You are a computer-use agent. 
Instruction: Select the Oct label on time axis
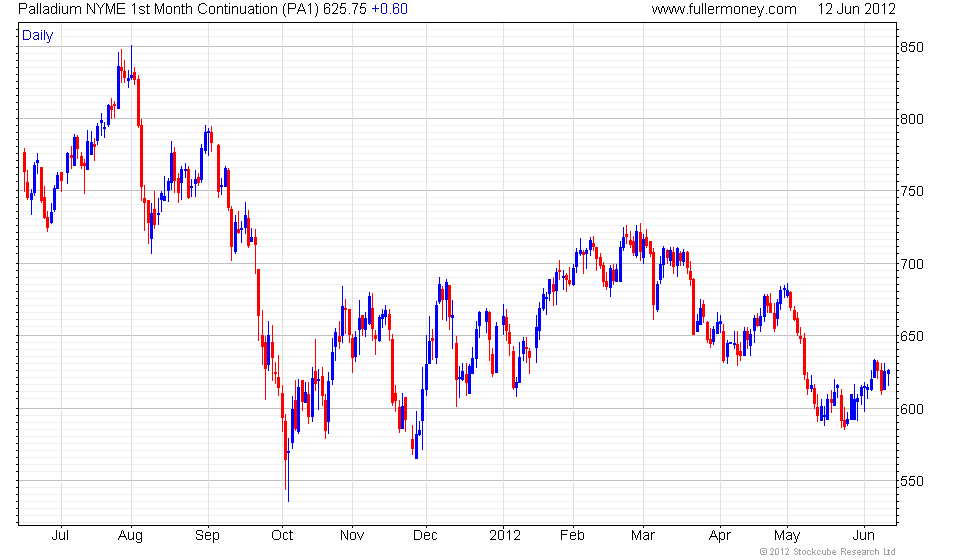tap(282, 536)
